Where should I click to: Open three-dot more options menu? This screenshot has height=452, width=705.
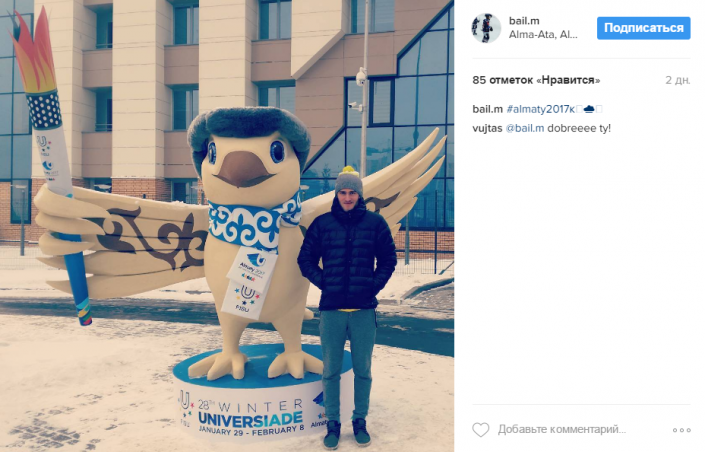tap(682, 430)
